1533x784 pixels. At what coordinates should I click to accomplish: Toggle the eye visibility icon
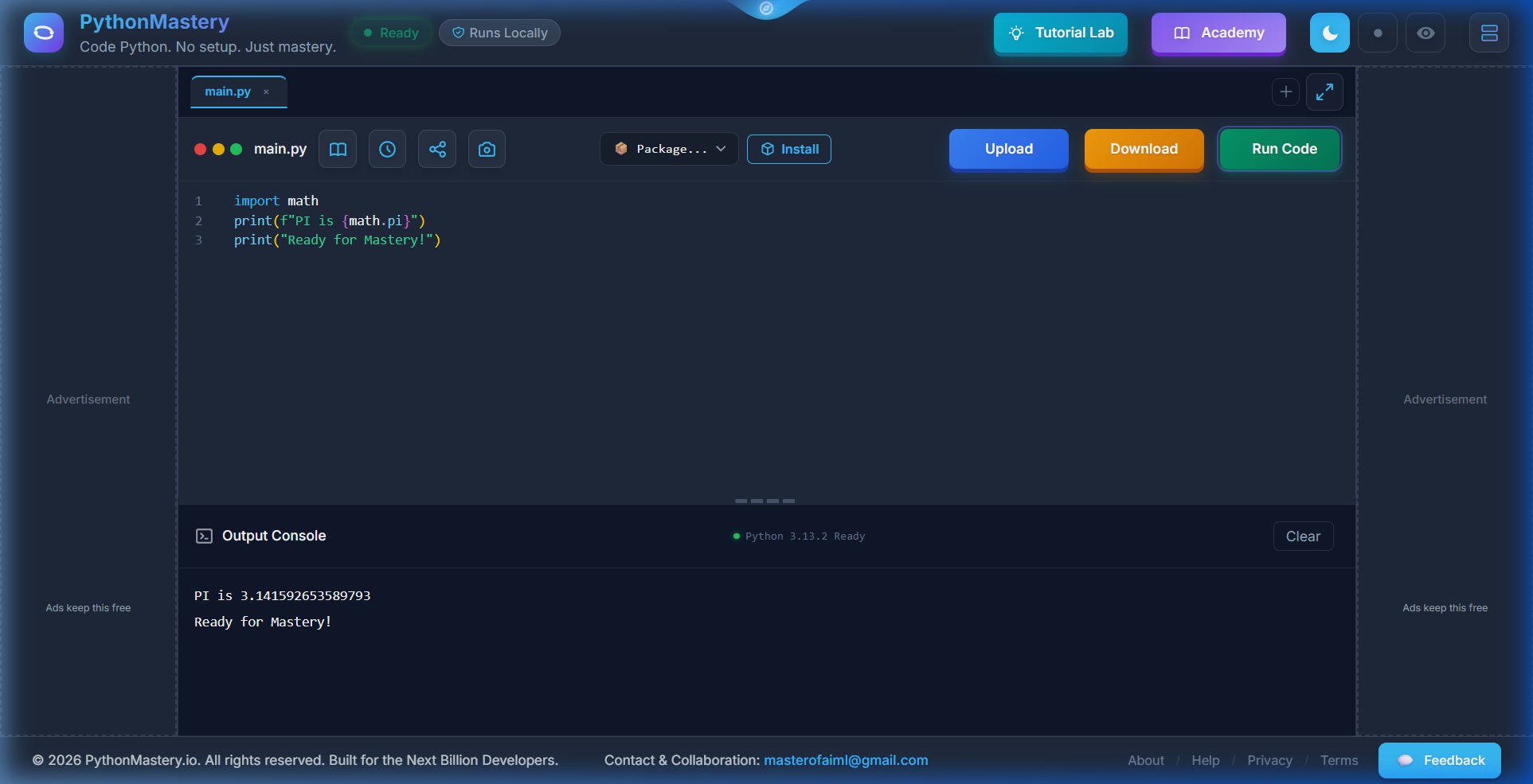point(1425,33)
